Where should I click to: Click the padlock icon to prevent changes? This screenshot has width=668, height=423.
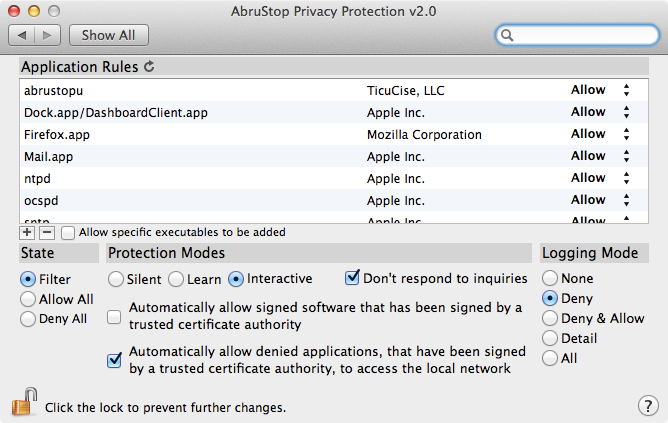(24, 402)
